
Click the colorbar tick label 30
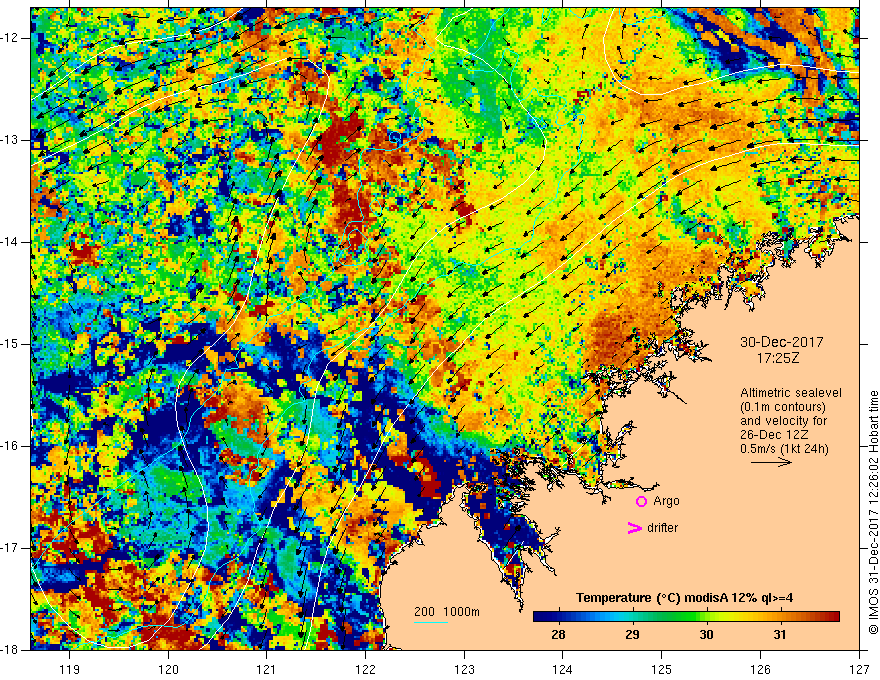[706, 635]
